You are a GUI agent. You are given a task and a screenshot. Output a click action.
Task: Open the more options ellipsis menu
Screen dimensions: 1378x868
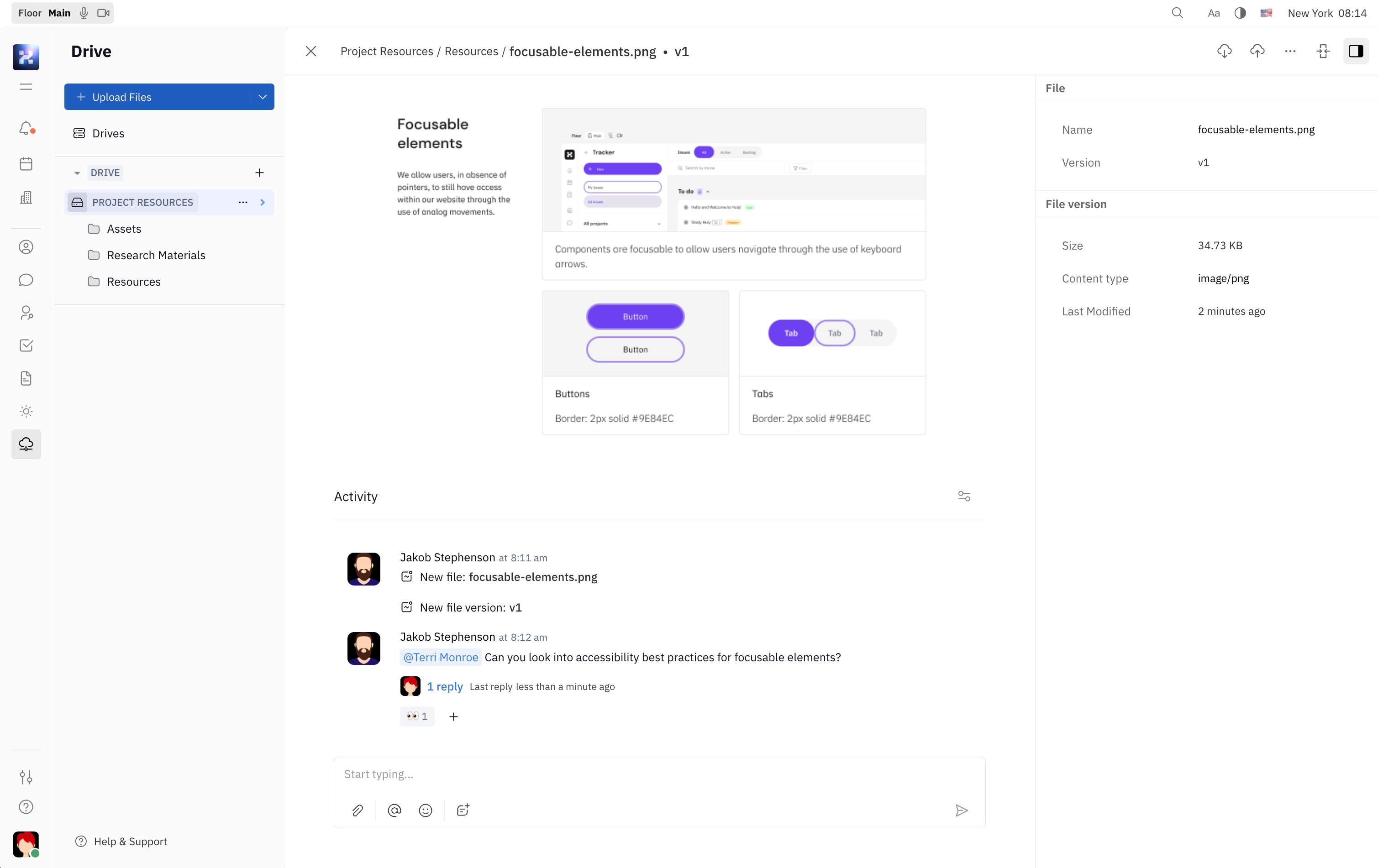click(x=1290, y=51)
